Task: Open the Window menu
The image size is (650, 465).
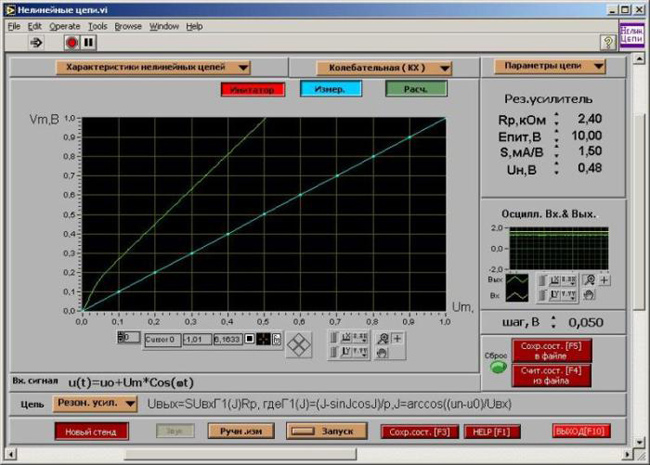Action: 164,26
